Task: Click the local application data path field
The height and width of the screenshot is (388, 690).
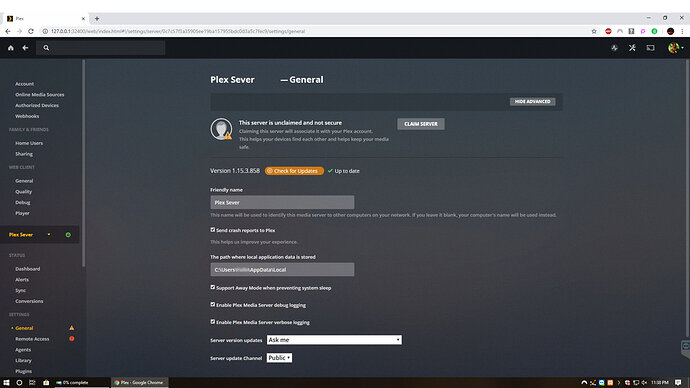Action: pos(282,270)
